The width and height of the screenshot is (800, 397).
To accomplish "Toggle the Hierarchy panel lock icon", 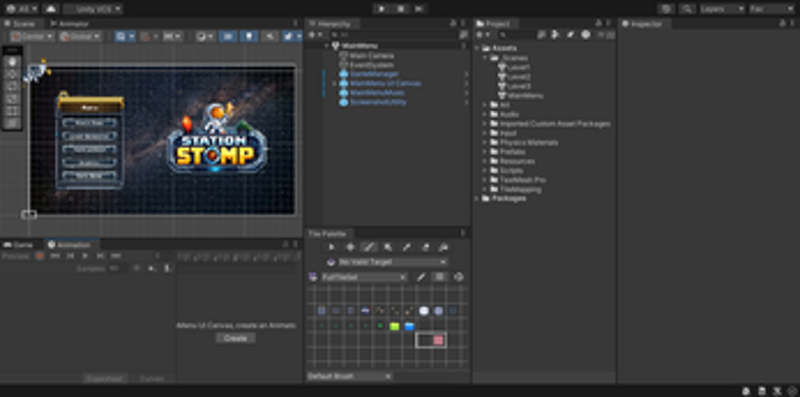I will tap(453, 23).
